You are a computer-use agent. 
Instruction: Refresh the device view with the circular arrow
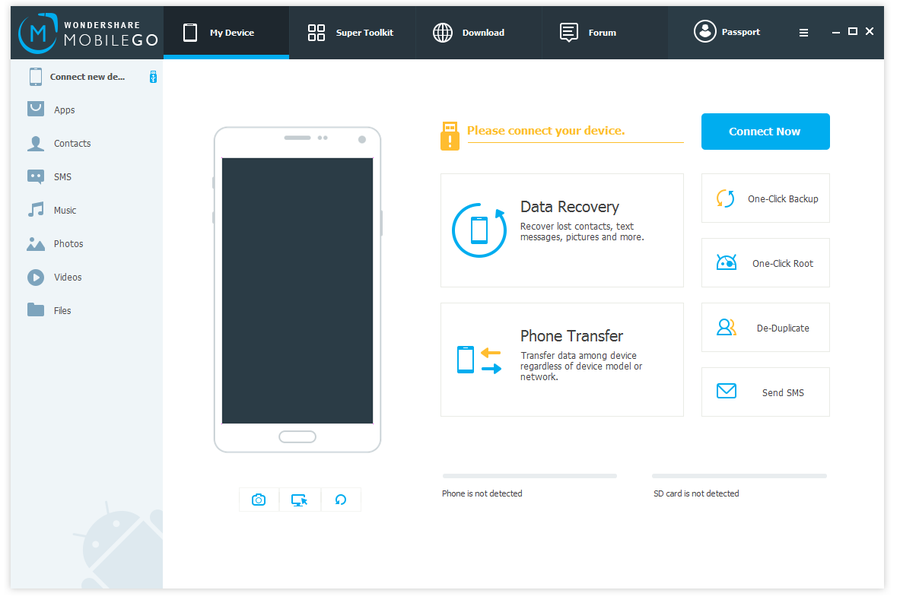tap(340, 499)
